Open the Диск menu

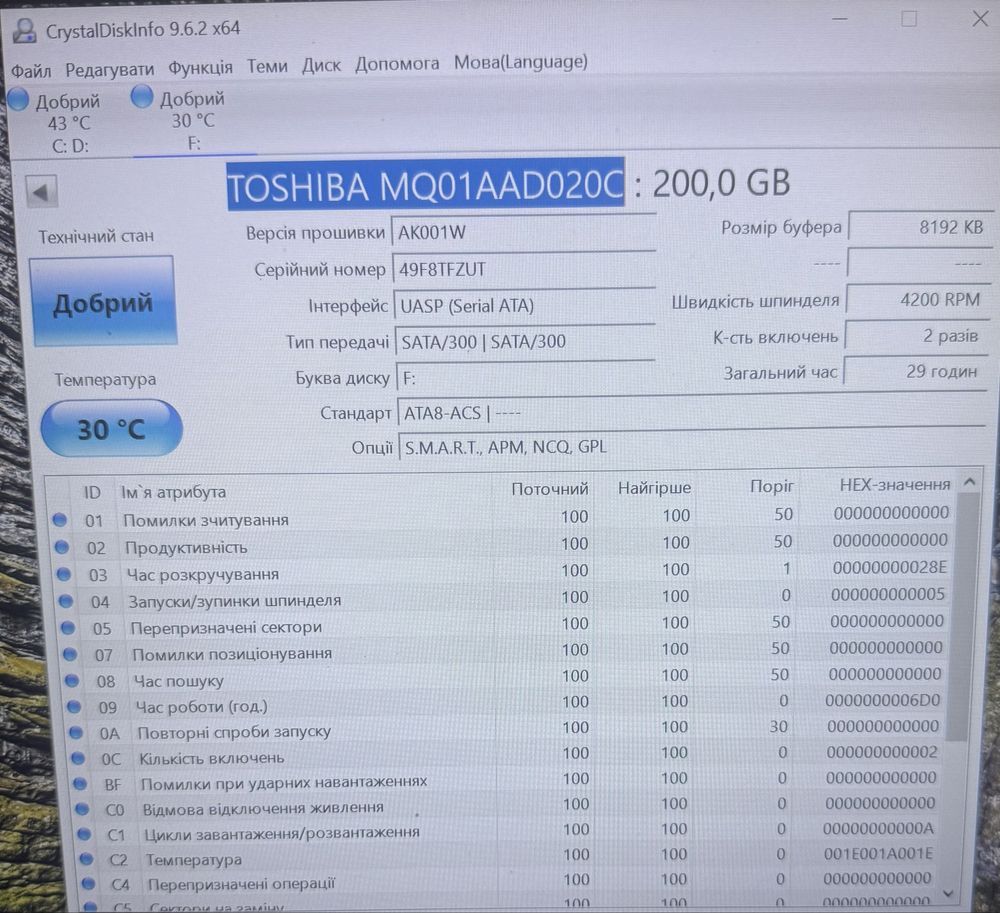(321, 65)
